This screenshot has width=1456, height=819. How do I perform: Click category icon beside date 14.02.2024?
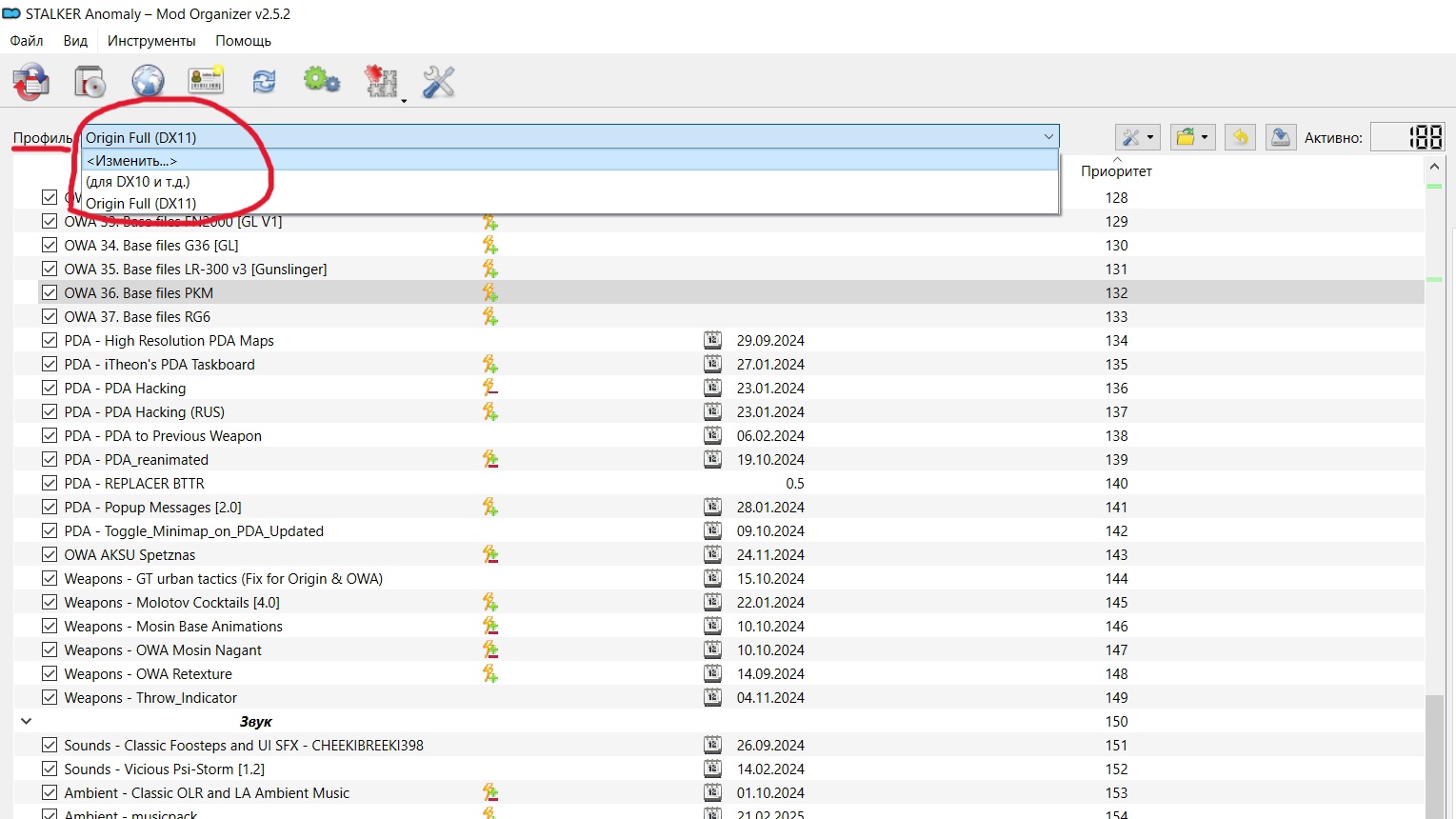(x=712, y=769)
